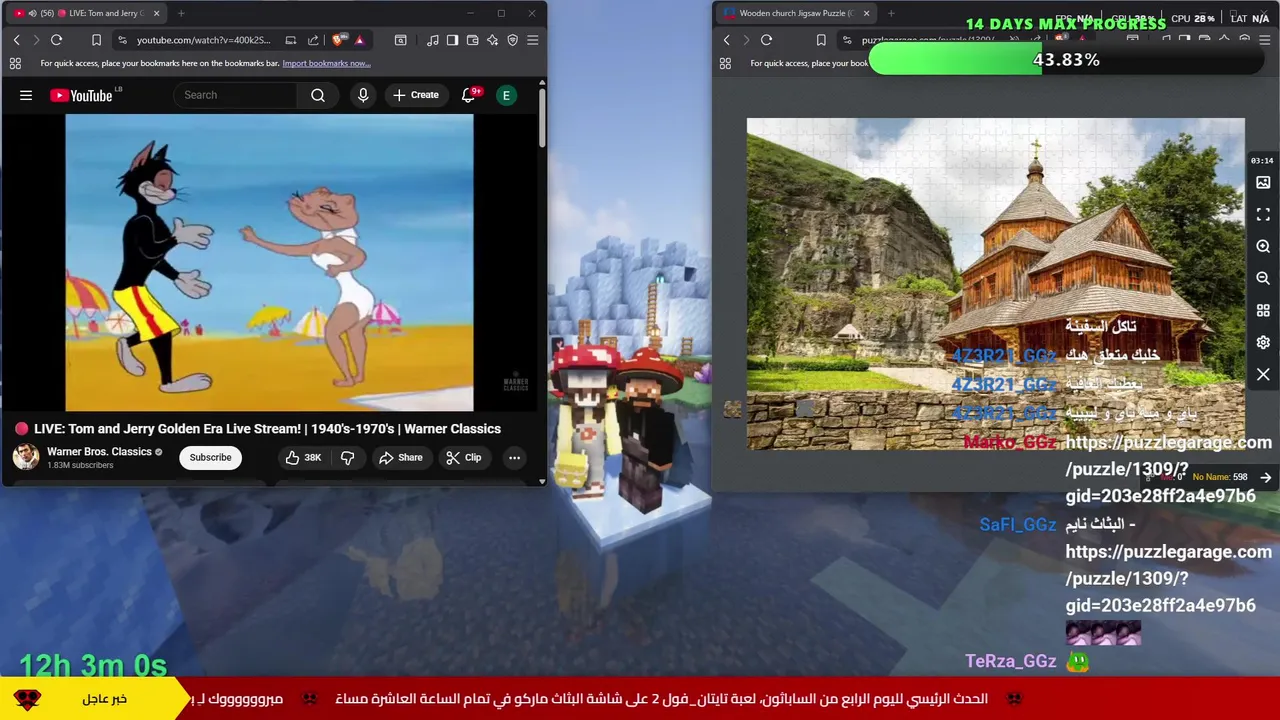Click the wooden church puzzle image
Screen dimensions: 1280x720
coord(996,284)
